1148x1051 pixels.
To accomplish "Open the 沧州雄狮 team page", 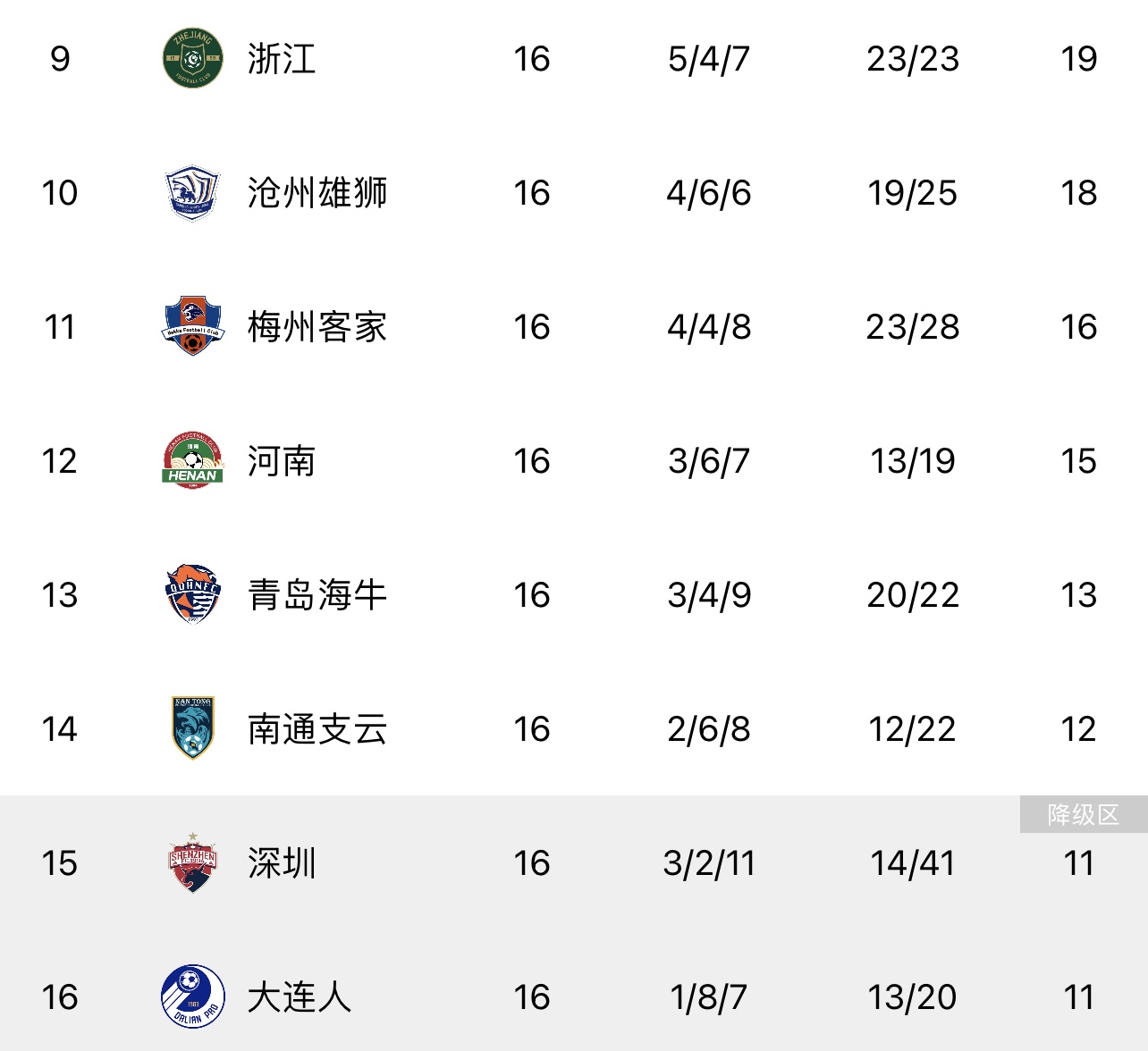I will [317, 193].
